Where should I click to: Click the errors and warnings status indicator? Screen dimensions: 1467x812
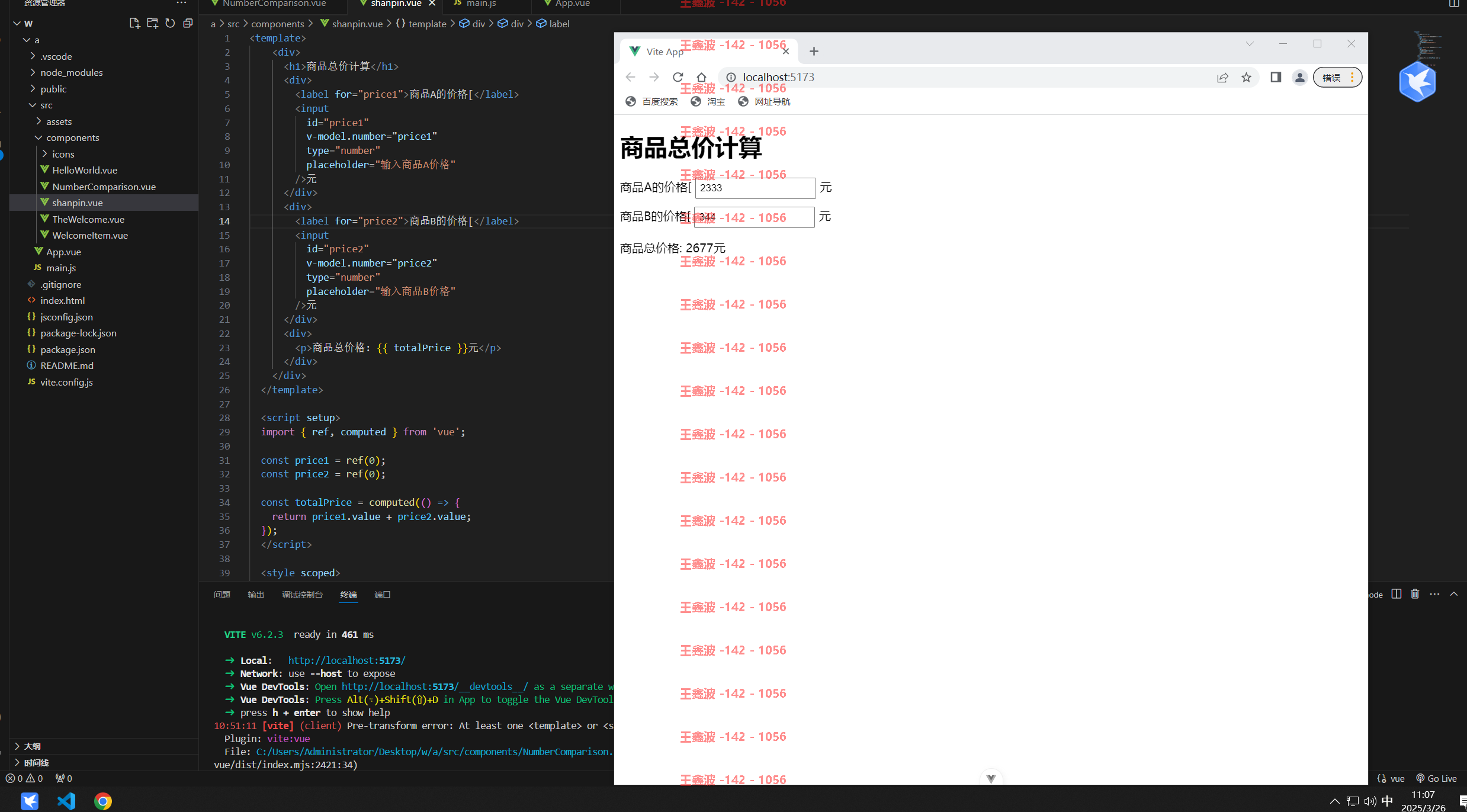point(25,778)
